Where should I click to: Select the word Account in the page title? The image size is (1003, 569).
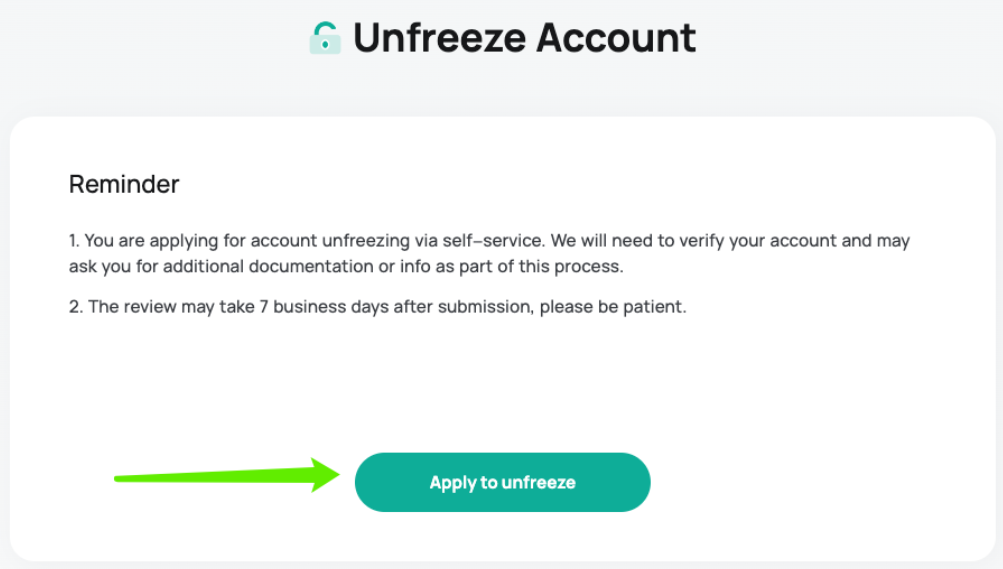click(x=616, y=38)
